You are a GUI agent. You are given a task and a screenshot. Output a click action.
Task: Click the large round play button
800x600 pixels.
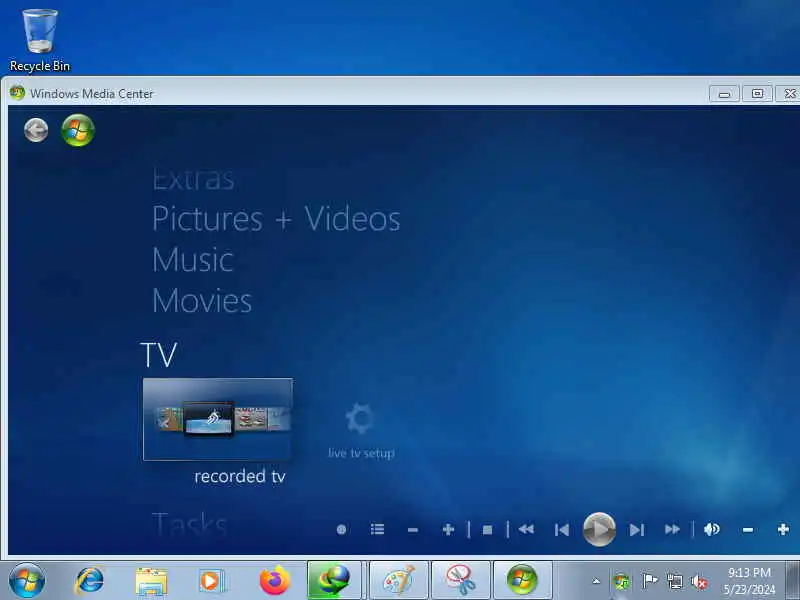tap(599, 530)
